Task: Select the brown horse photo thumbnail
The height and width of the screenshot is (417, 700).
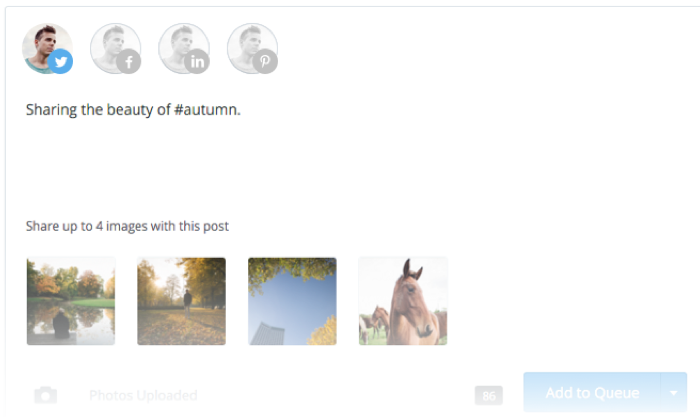Action: [x=403, y=301]
